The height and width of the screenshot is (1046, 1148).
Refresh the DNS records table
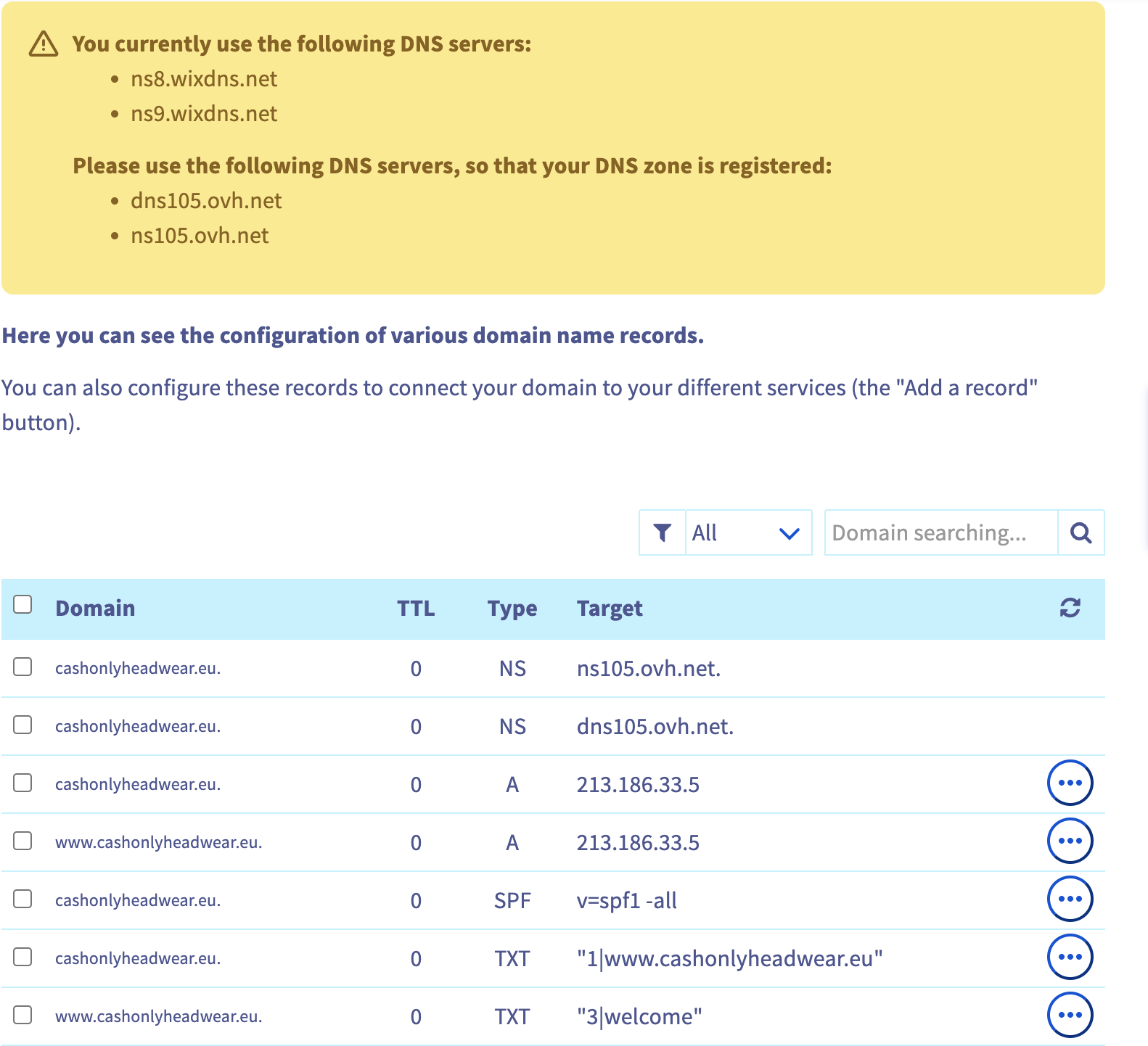pos(1070,608)
